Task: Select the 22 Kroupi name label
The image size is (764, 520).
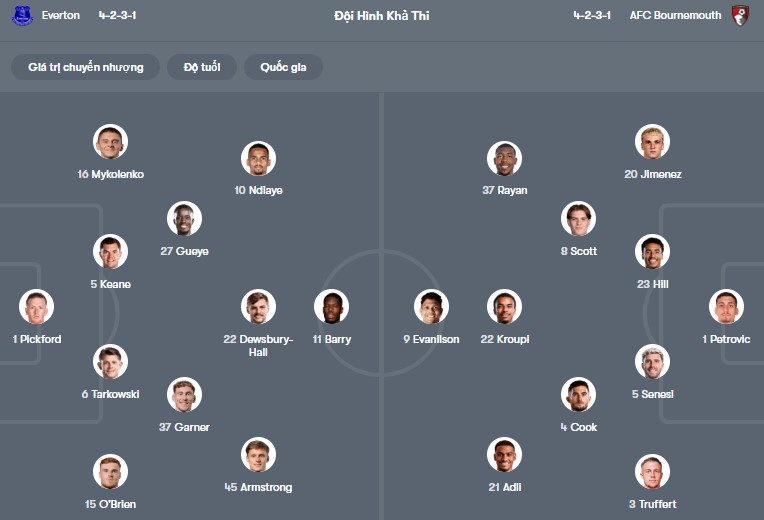Action: [504, 339]
